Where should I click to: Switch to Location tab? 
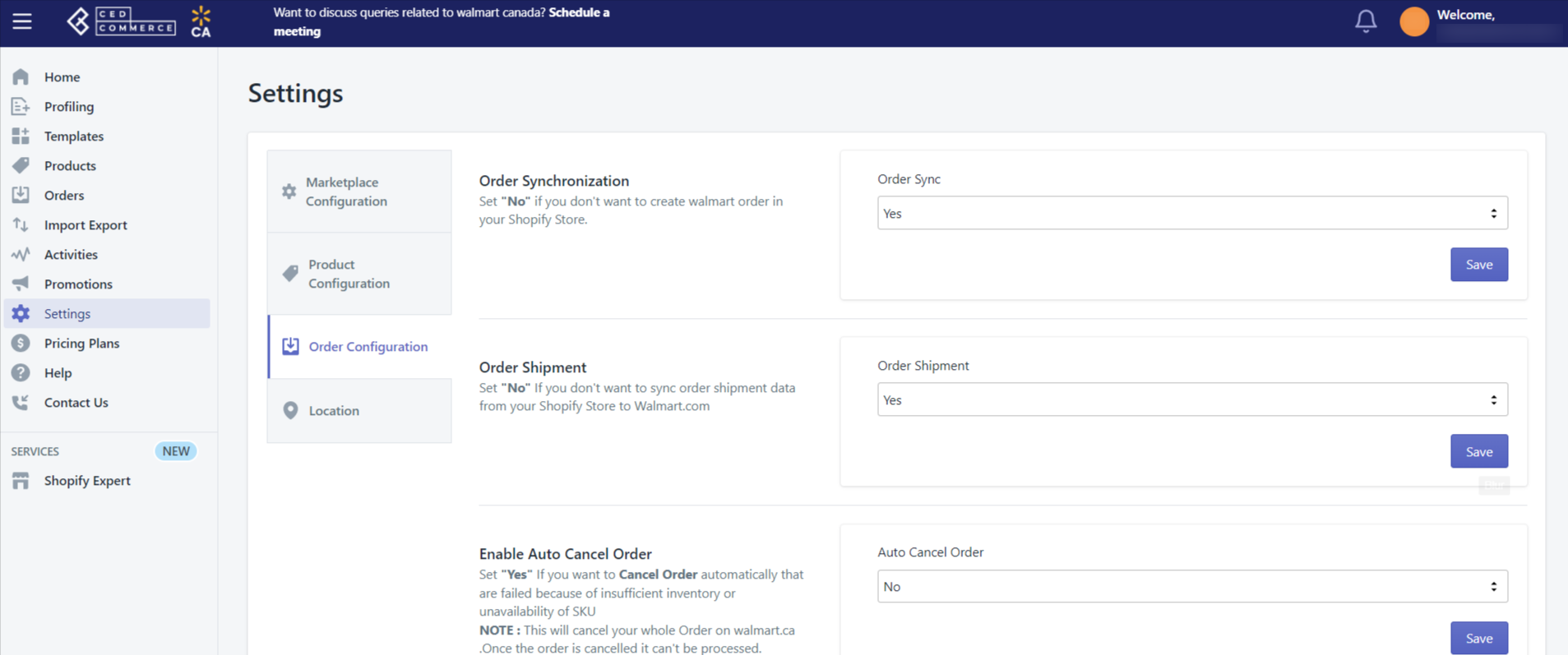coord(359,410)
